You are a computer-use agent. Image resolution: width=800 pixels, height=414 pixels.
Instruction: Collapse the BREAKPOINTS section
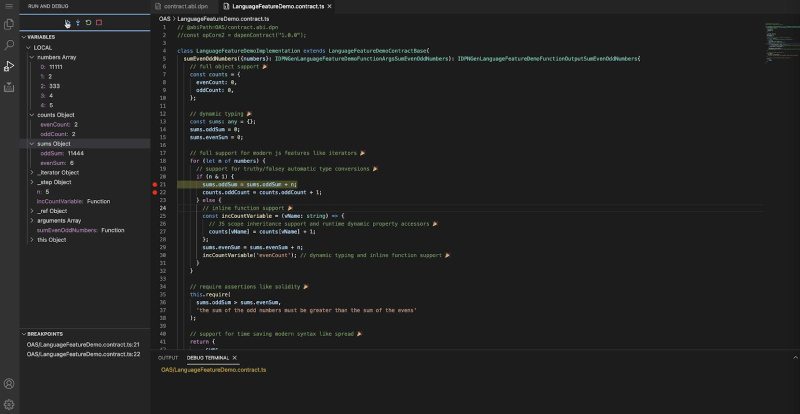tap(25, 333)
